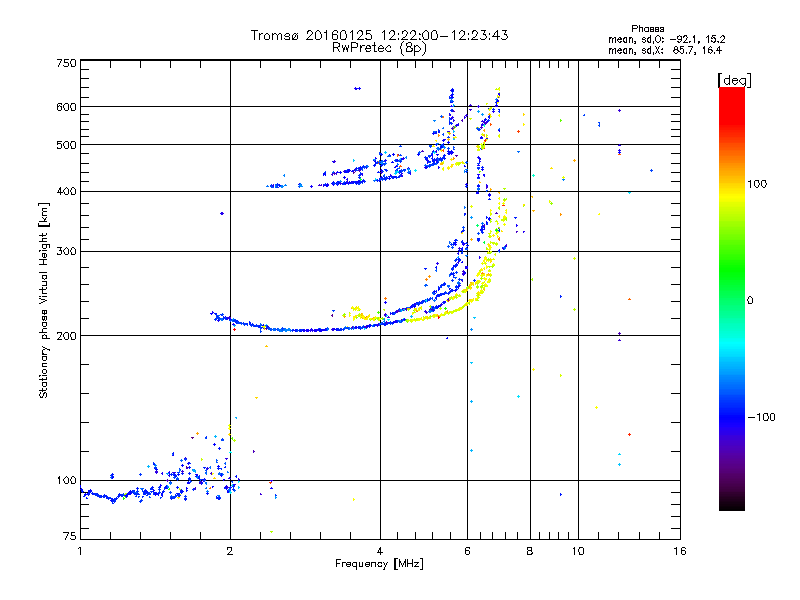800x600 pixels.
Task: Click the colorbar tick label '0'
Action: pyautogui.click(x=750, y=301)
